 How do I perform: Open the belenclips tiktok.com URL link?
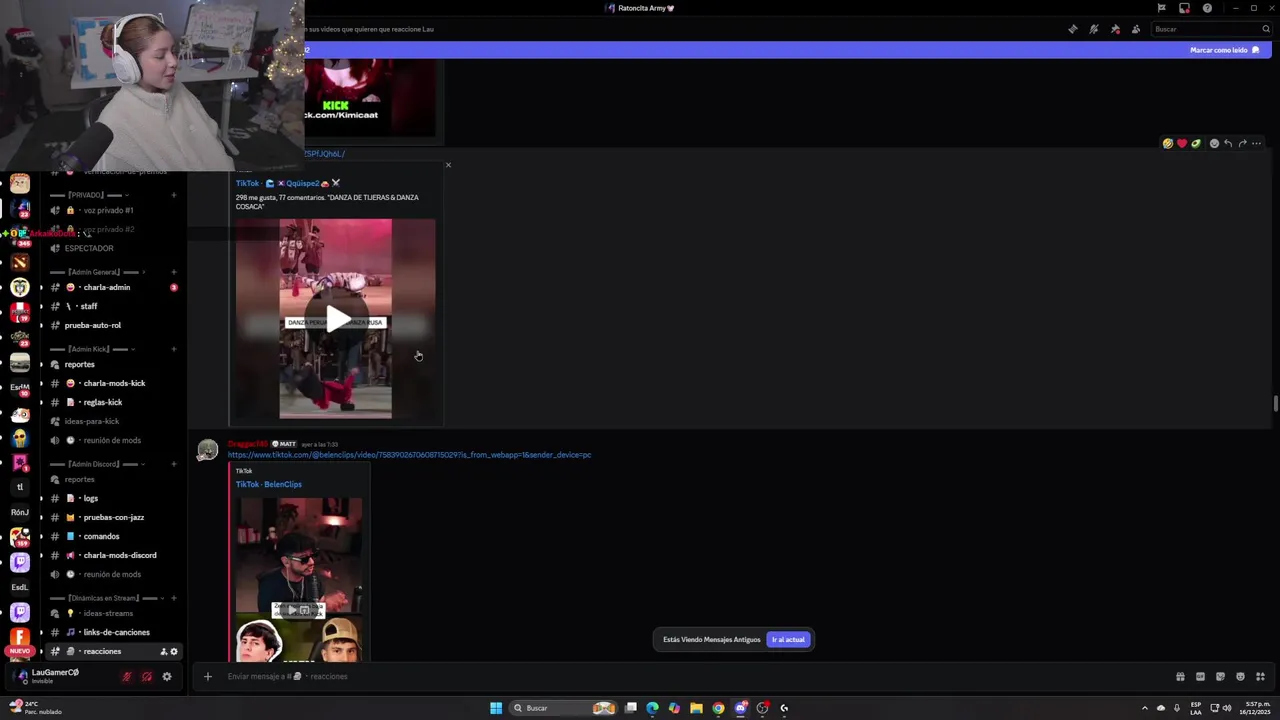[x=409, y=455]
